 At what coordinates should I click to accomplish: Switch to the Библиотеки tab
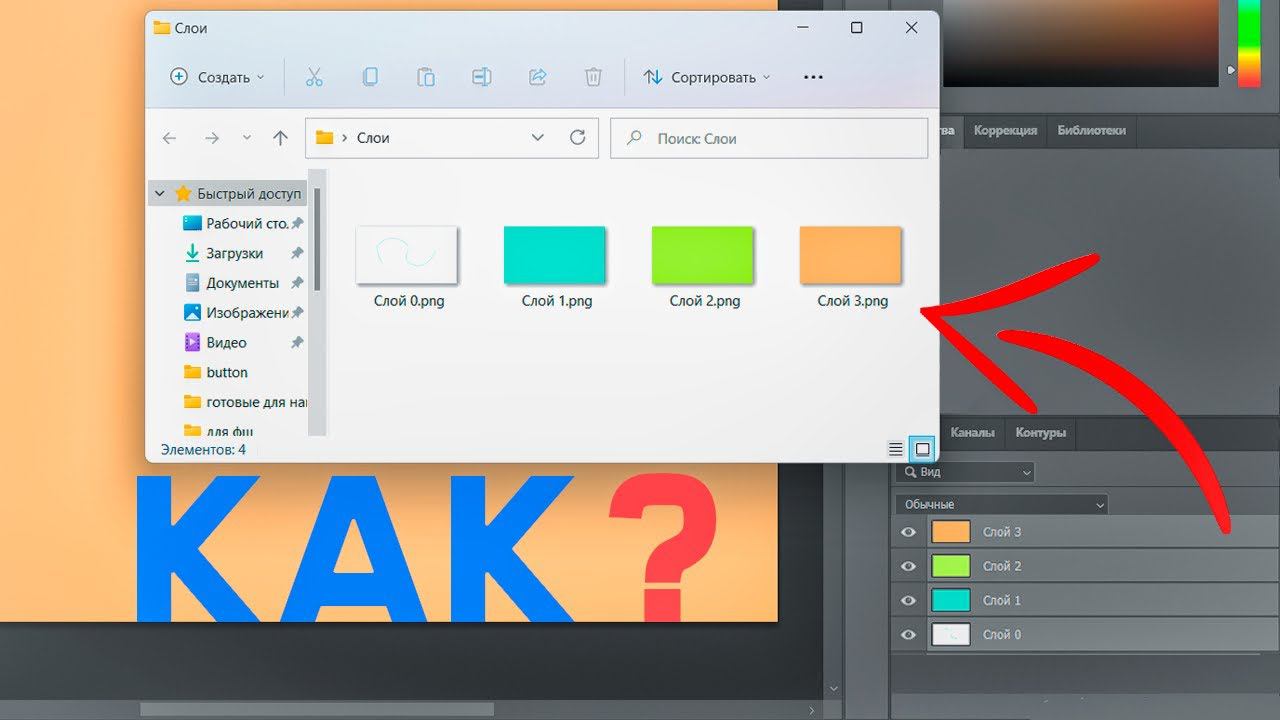tap(1091, 130)
